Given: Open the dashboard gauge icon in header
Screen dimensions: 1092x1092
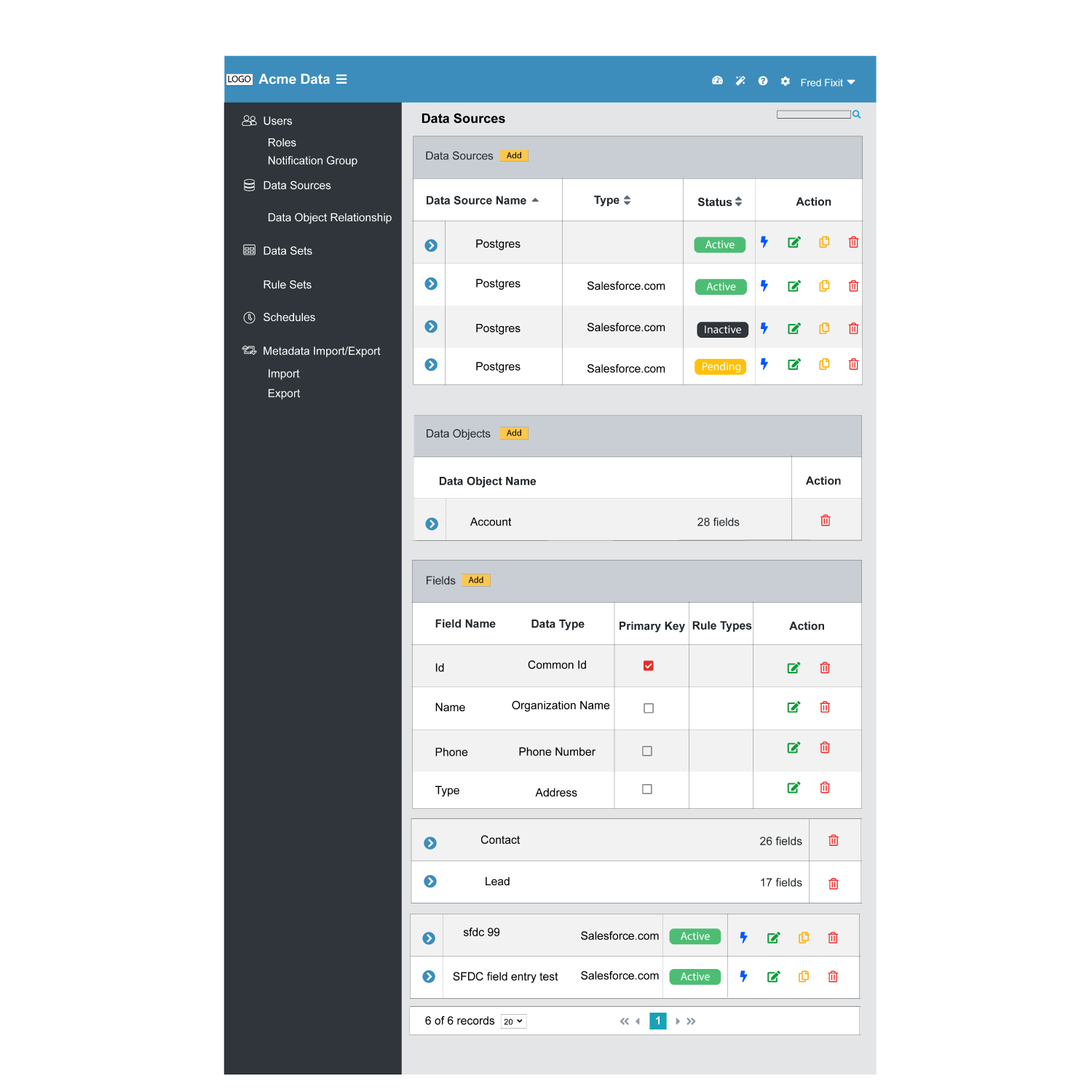Looking at the screenshot, I should [717, 81].
